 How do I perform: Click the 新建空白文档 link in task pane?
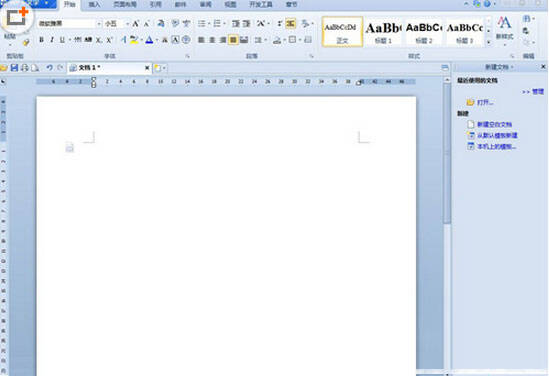[x=494, y=124]
